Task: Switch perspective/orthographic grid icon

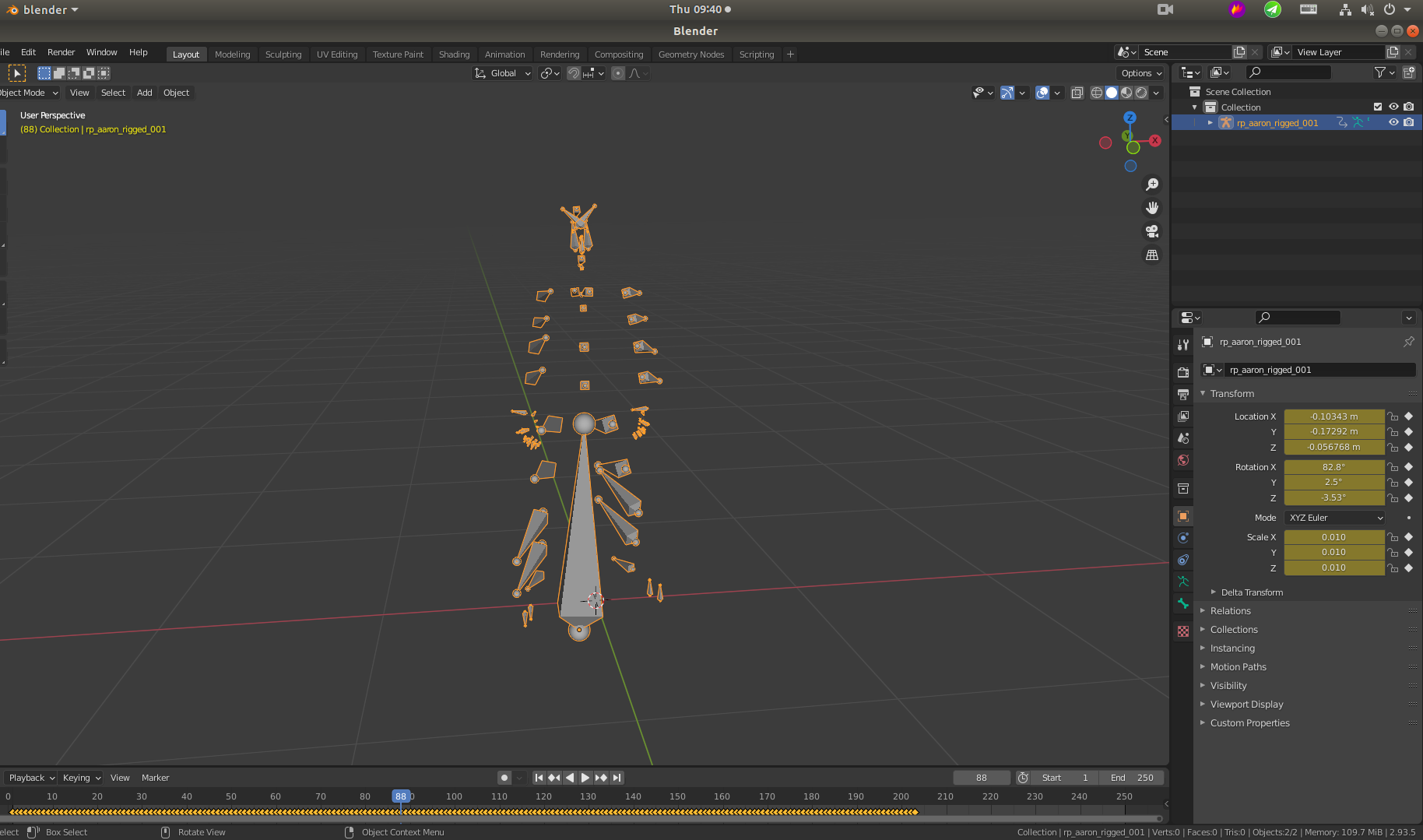Action: 1152,255
